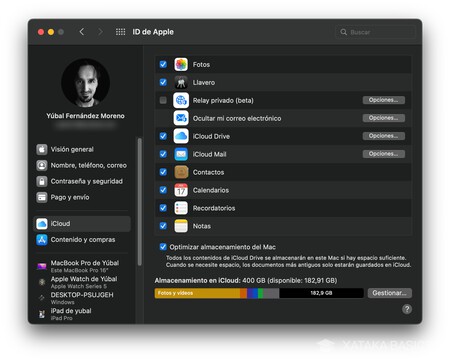
Task: Open help with the question mark button
Action: click(407, 309)
